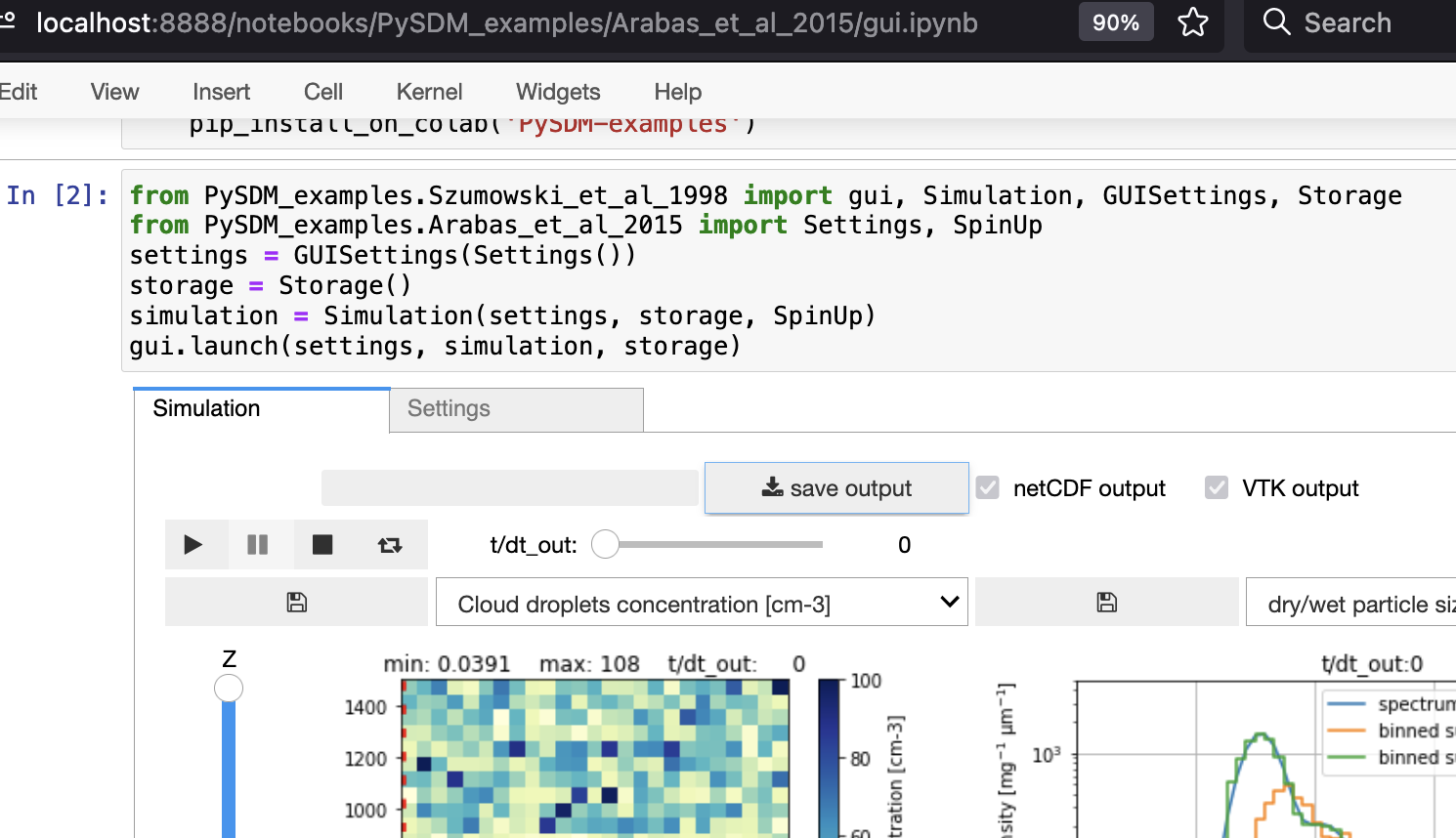Viewport: 1456px width, 838px height.
Task: Open the Widgets menu
Action: [557, 91]
